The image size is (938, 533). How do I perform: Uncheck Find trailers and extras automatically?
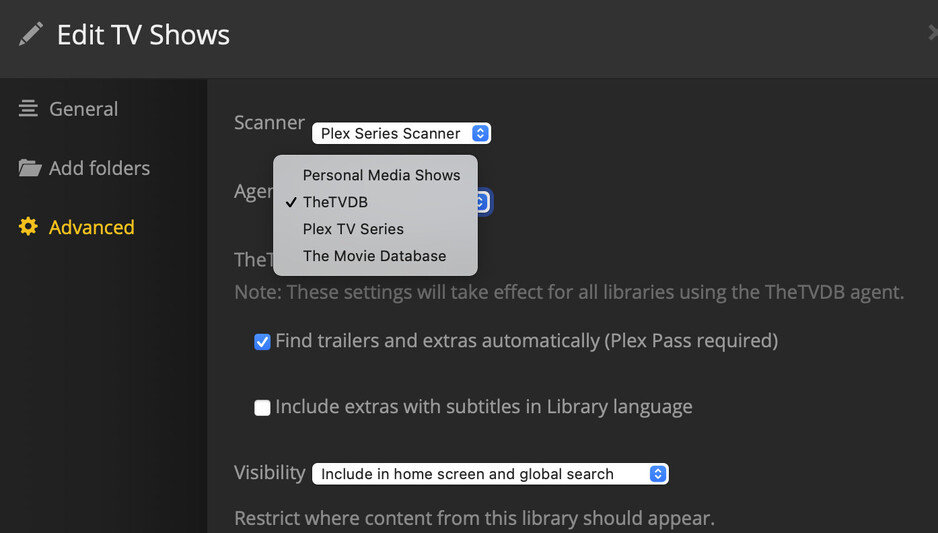click(262, 342)
